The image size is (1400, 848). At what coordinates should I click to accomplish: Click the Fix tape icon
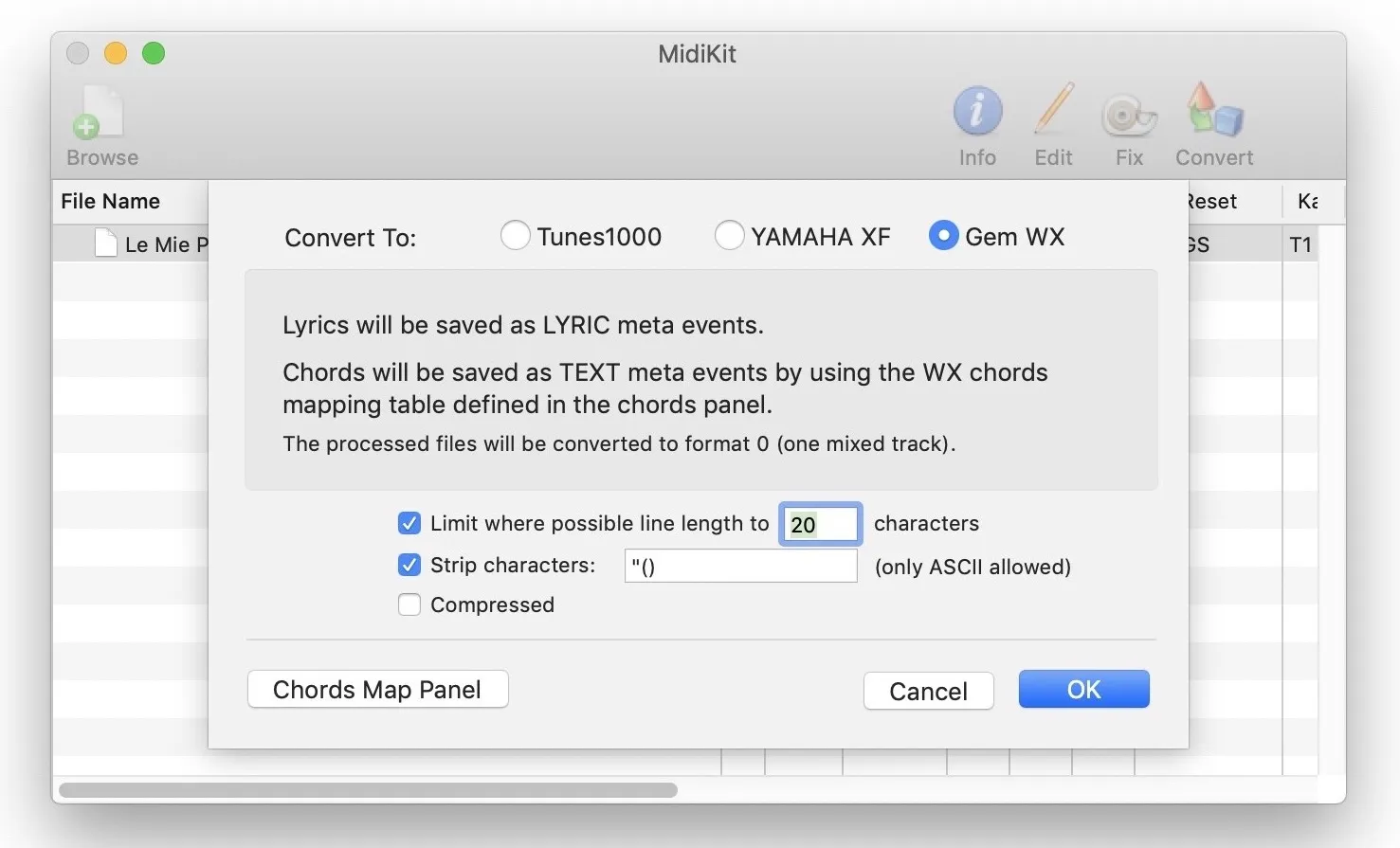click(1128, 115)
